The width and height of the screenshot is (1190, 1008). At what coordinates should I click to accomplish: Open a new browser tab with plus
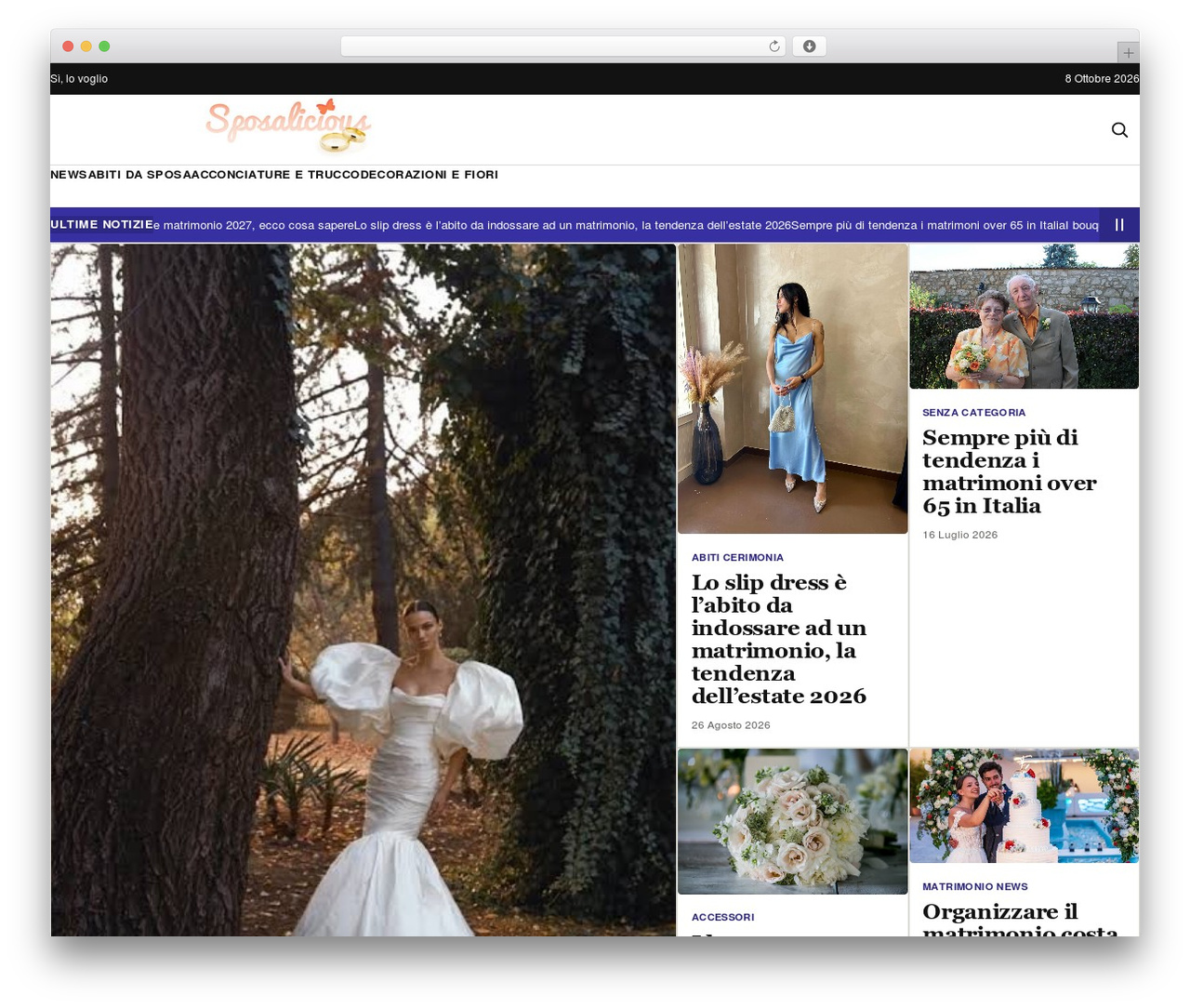click(x=1128, y=53)
